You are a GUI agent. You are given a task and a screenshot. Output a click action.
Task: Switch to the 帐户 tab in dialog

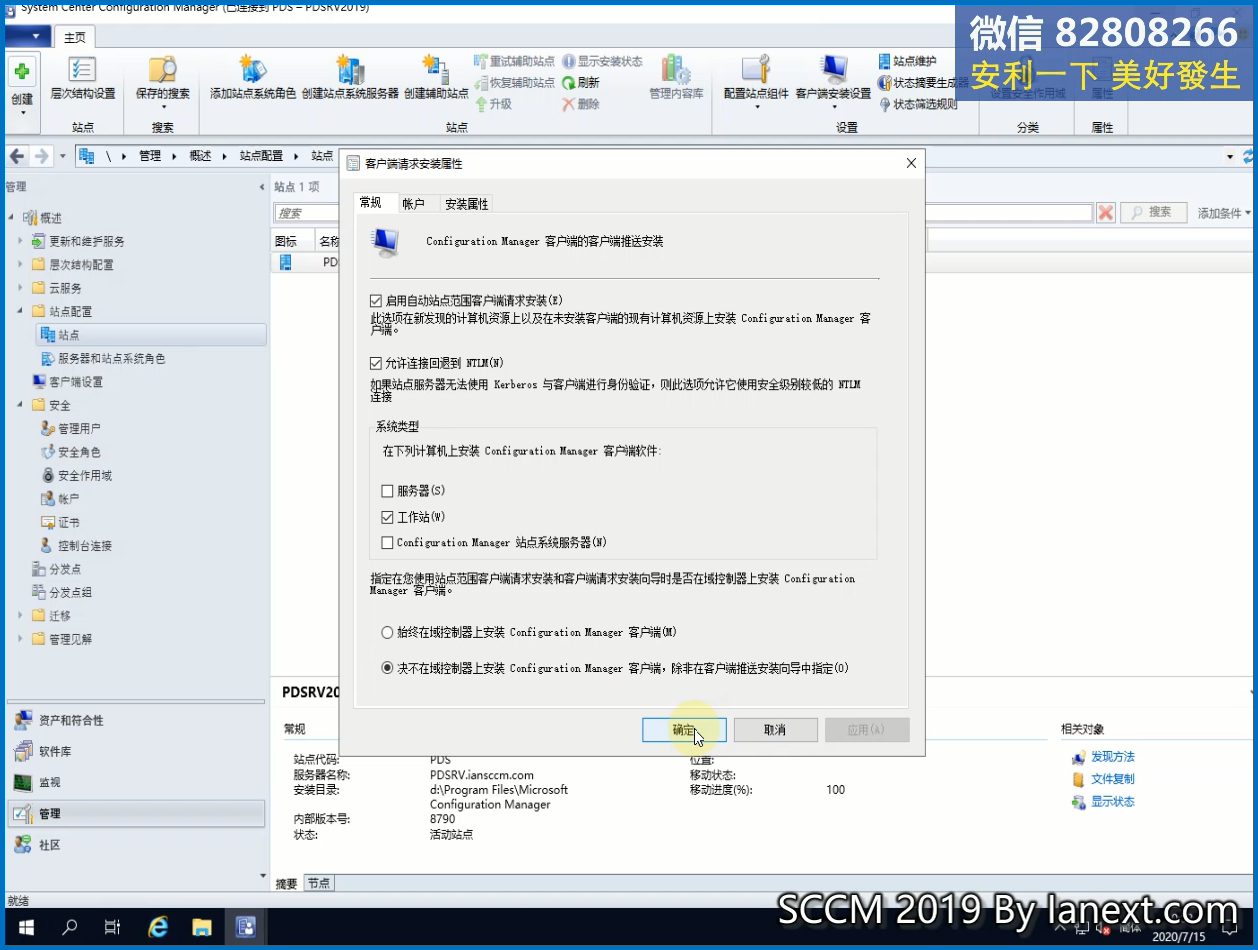[413, 204]
